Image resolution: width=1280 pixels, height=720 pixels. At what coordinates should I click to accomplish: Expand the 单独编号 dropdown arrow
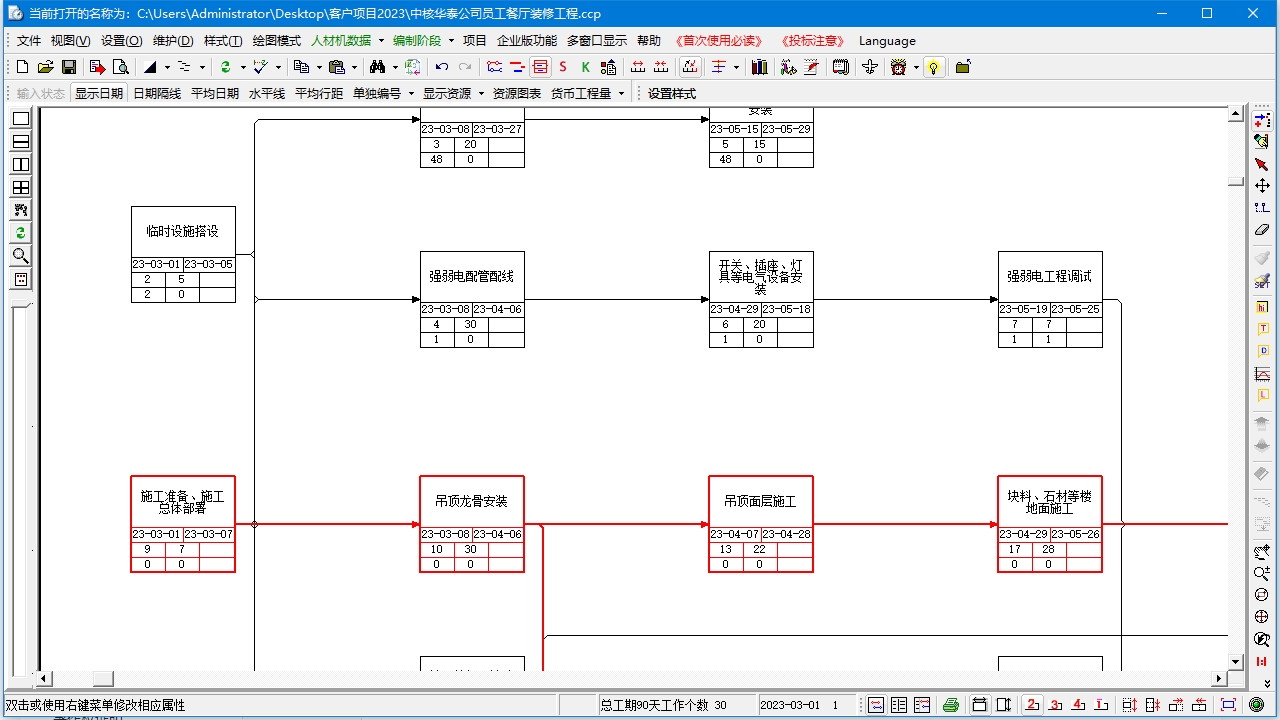[x=411, y=93]
